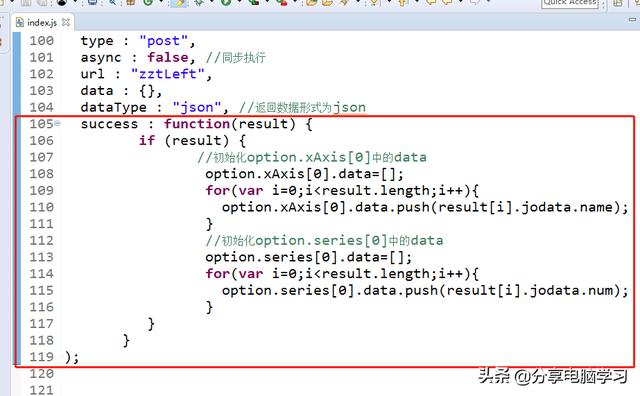Screen dimensions: 640x396
Task: Click the for keyword on line 109
Action: pos(218,191)
